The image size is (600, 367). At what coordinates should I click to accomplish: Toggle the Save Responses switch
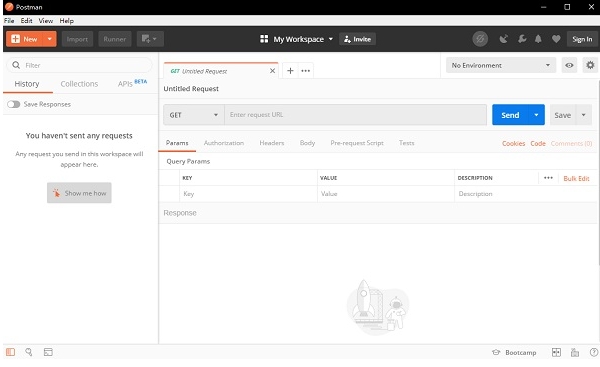14,104
